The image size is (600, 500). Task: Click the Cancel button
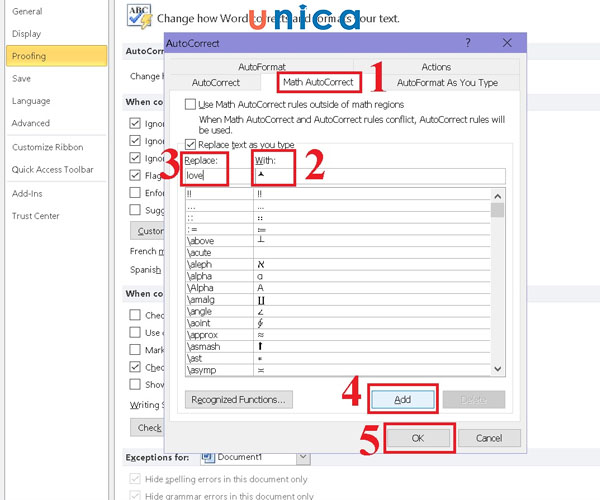click(489, 438)
